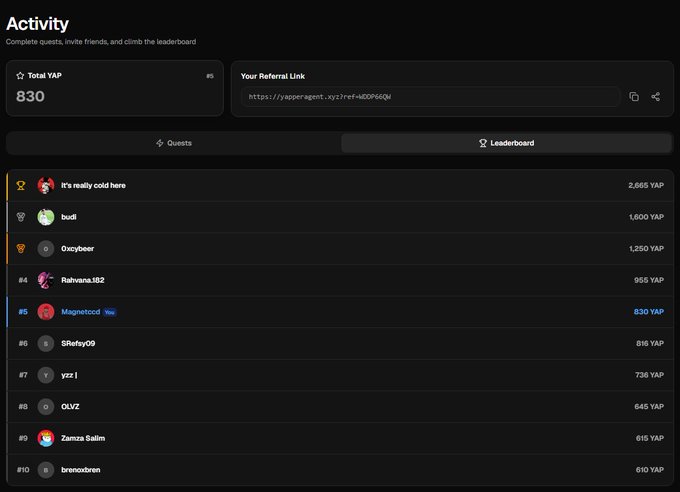Click the '#10' rank label
Screen dimensions: 680x492
(23, 470)
